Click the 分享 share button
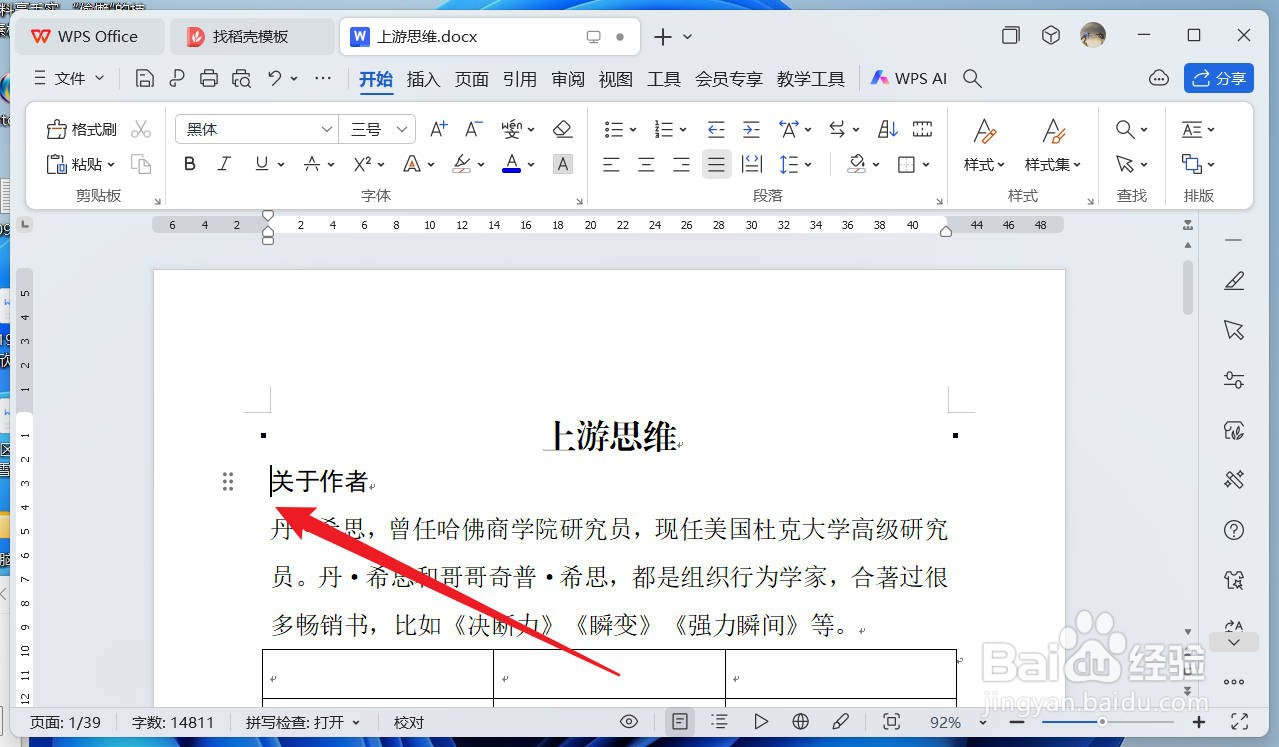Screen dimensions: 1279x747 [x=1219, y=78]
